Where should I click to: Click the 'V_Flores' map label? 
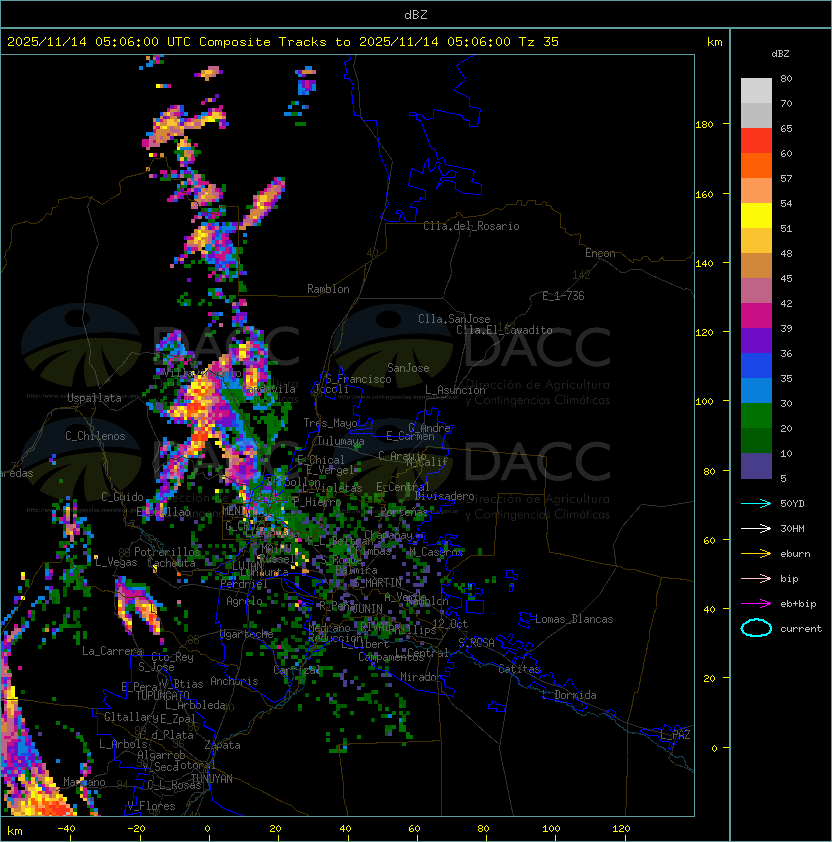pyautogui.click(x=151, y=806)
